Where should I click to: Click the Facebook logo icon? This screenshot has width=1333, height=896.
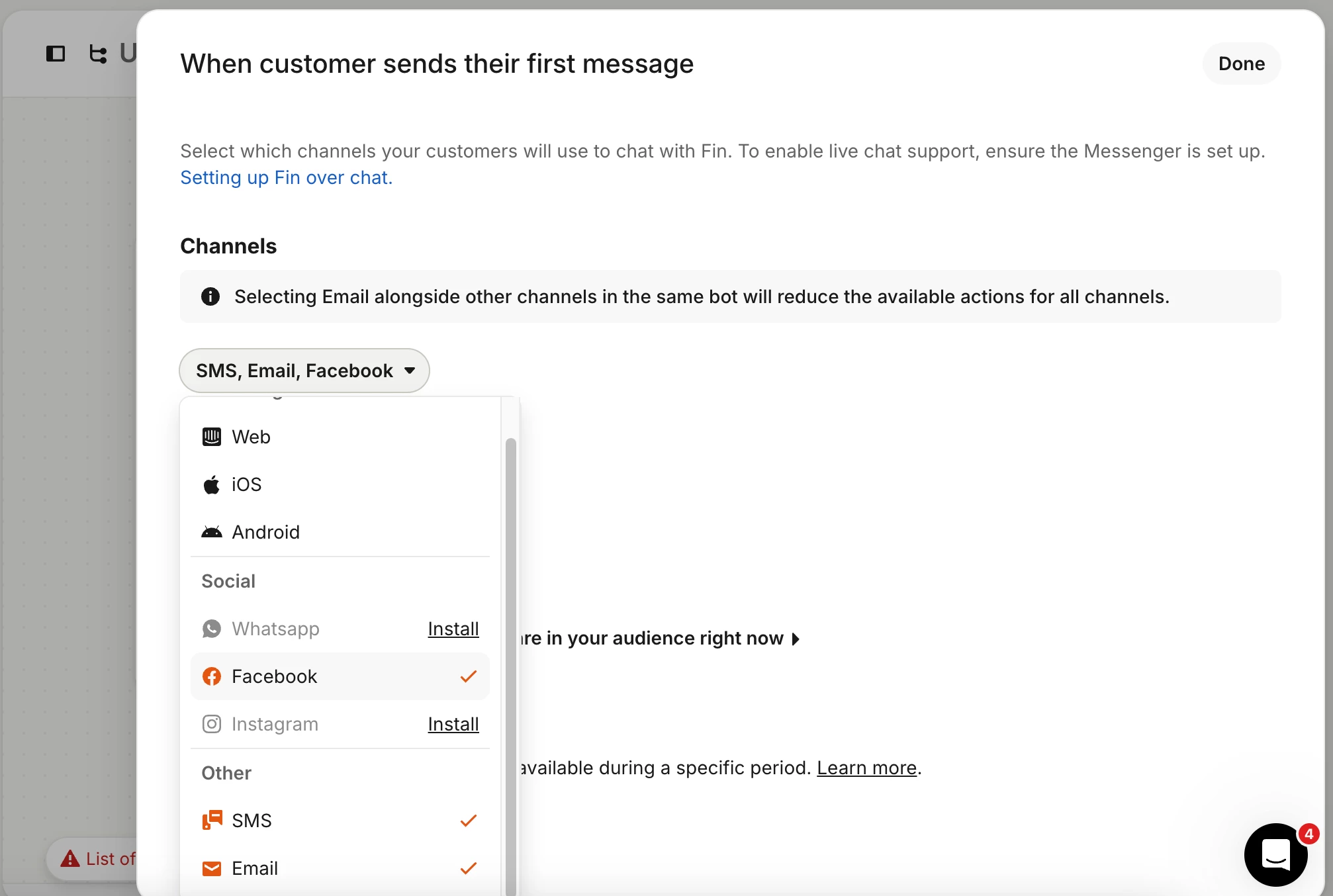point(212,676)
